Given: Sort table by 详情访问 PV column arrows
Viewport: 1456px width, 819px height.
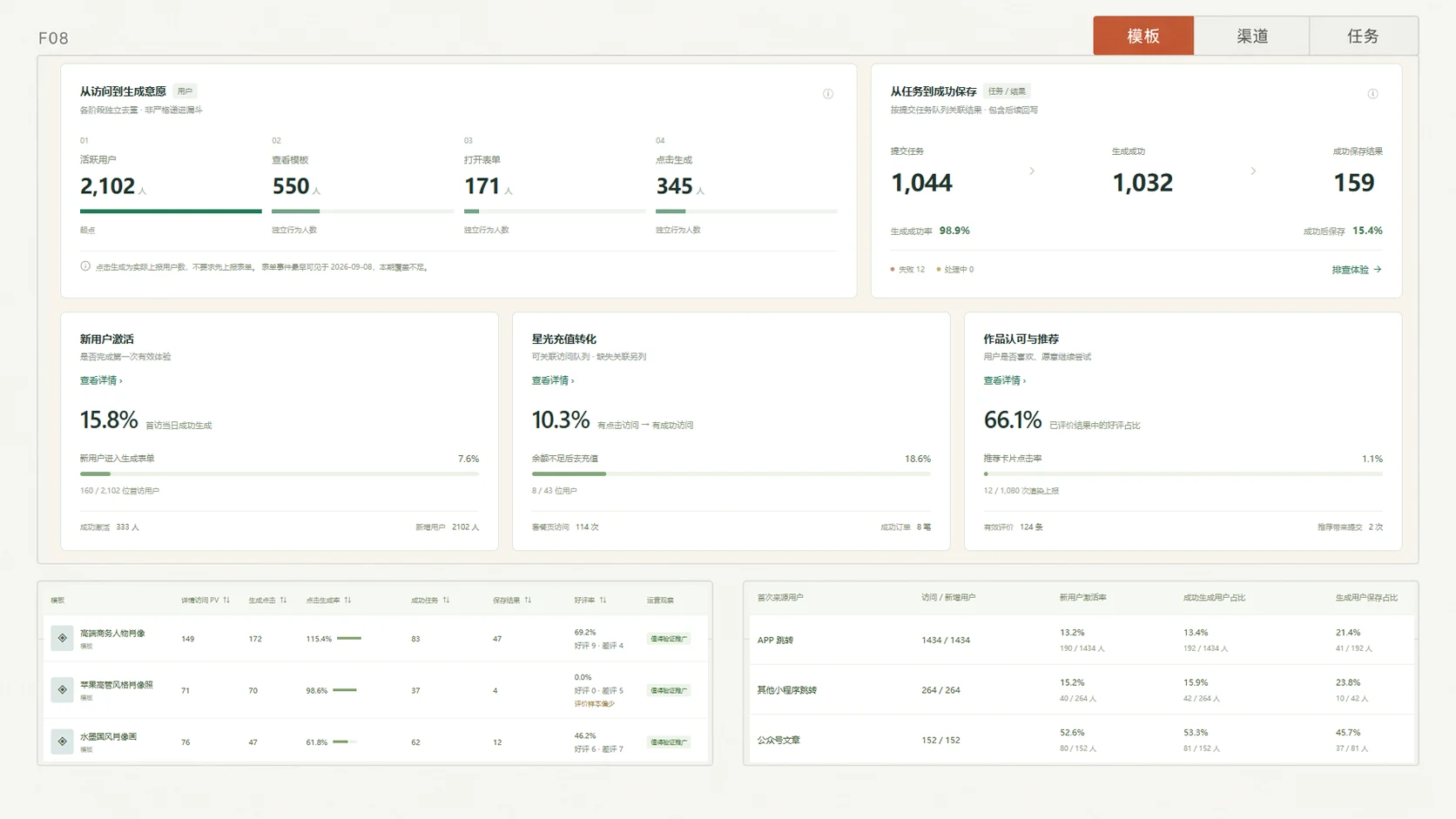Looking at the screenshot, I should pyautogui.click(x=226, y=600).
